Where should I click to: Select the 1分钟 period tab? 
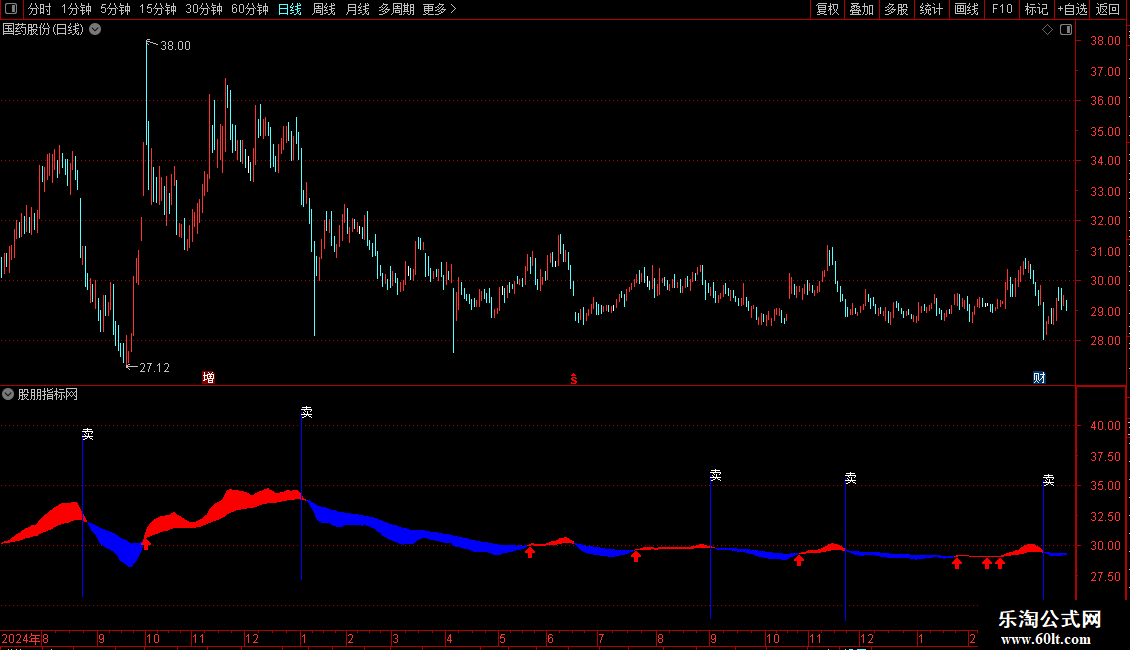[76, 9]
